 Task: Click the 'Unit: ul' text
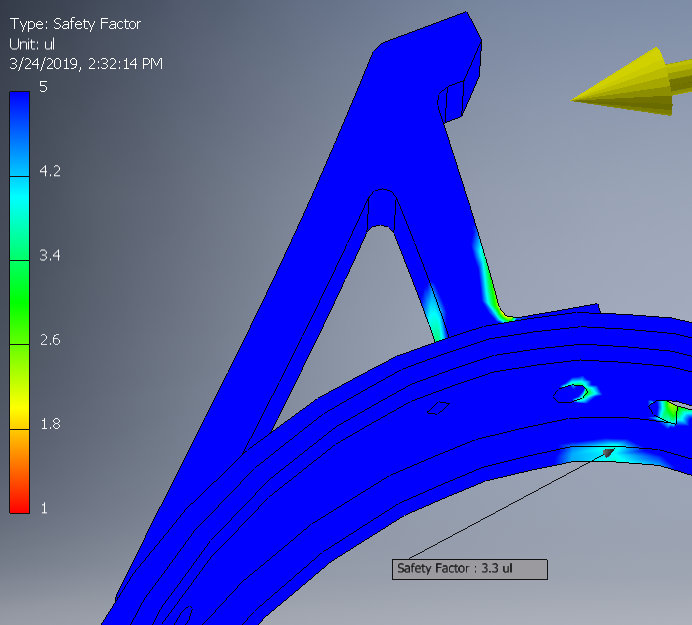click(x=32, y=44)
